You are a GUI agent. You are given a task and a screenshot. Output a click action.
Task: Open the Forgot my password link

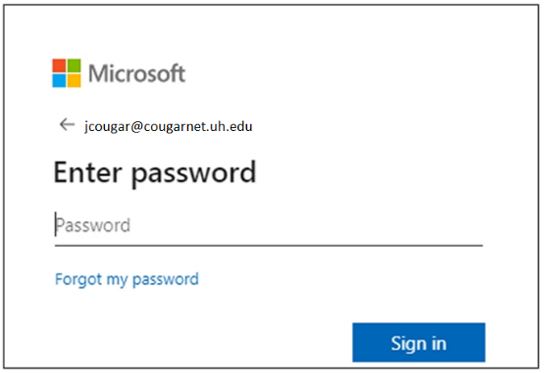127,279
